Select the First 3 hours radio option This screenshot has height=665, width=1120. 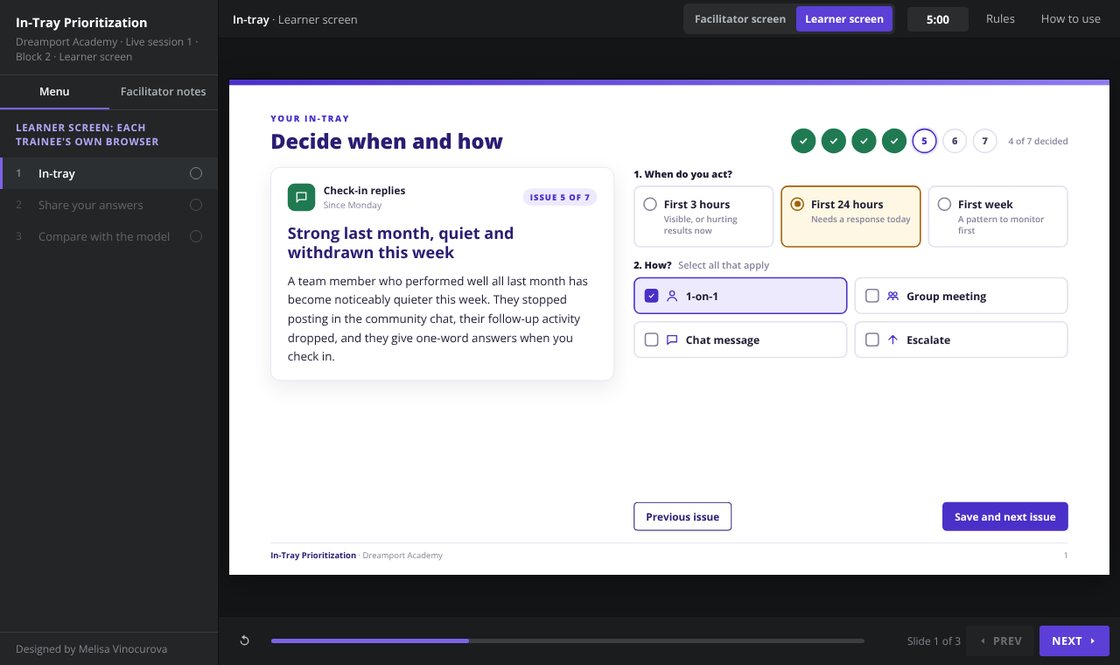point(704,216)
